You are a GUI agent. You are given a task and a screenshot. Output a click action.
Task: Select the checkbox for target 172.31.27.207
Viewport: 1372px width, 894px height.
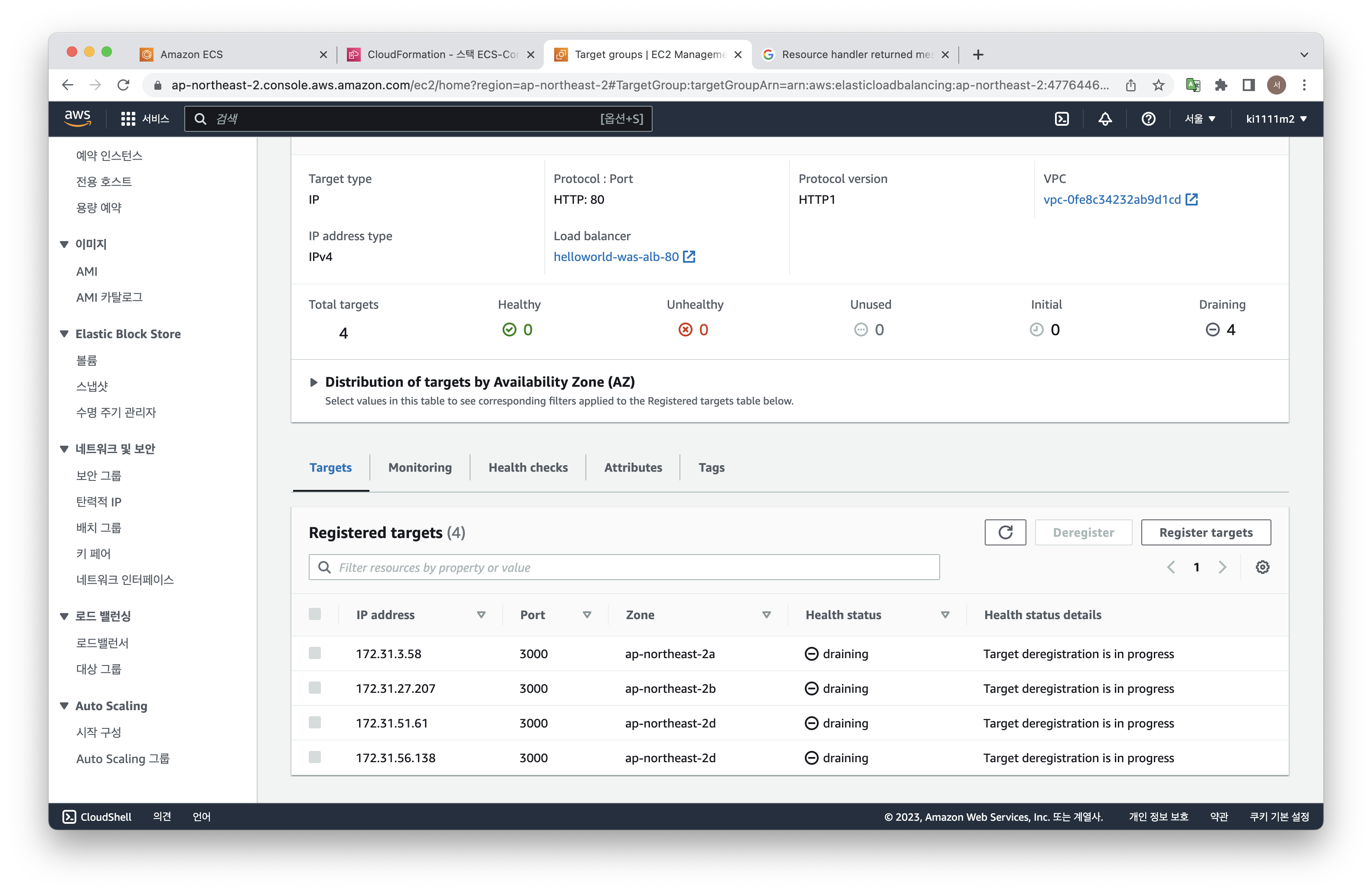tap(315, 688)
